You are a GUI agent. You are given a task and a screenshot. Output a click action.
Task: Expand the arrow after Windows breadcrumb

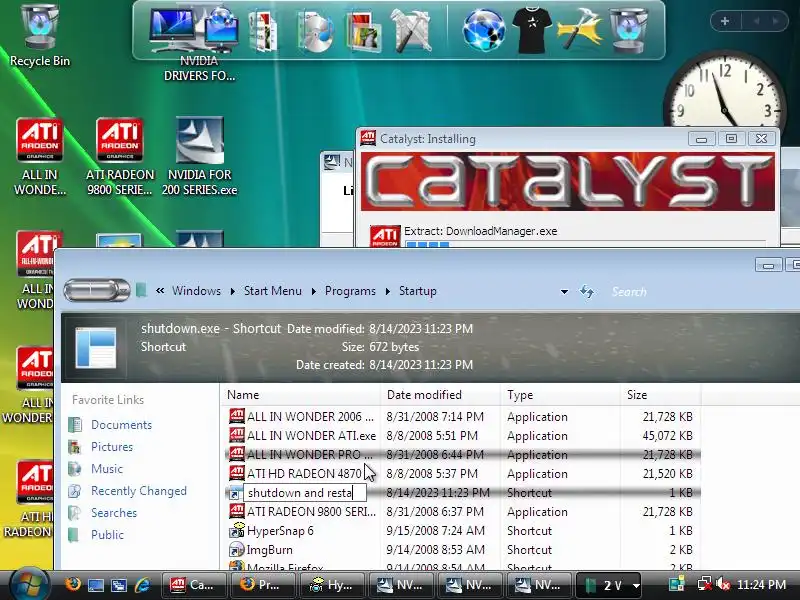[233, 291]
